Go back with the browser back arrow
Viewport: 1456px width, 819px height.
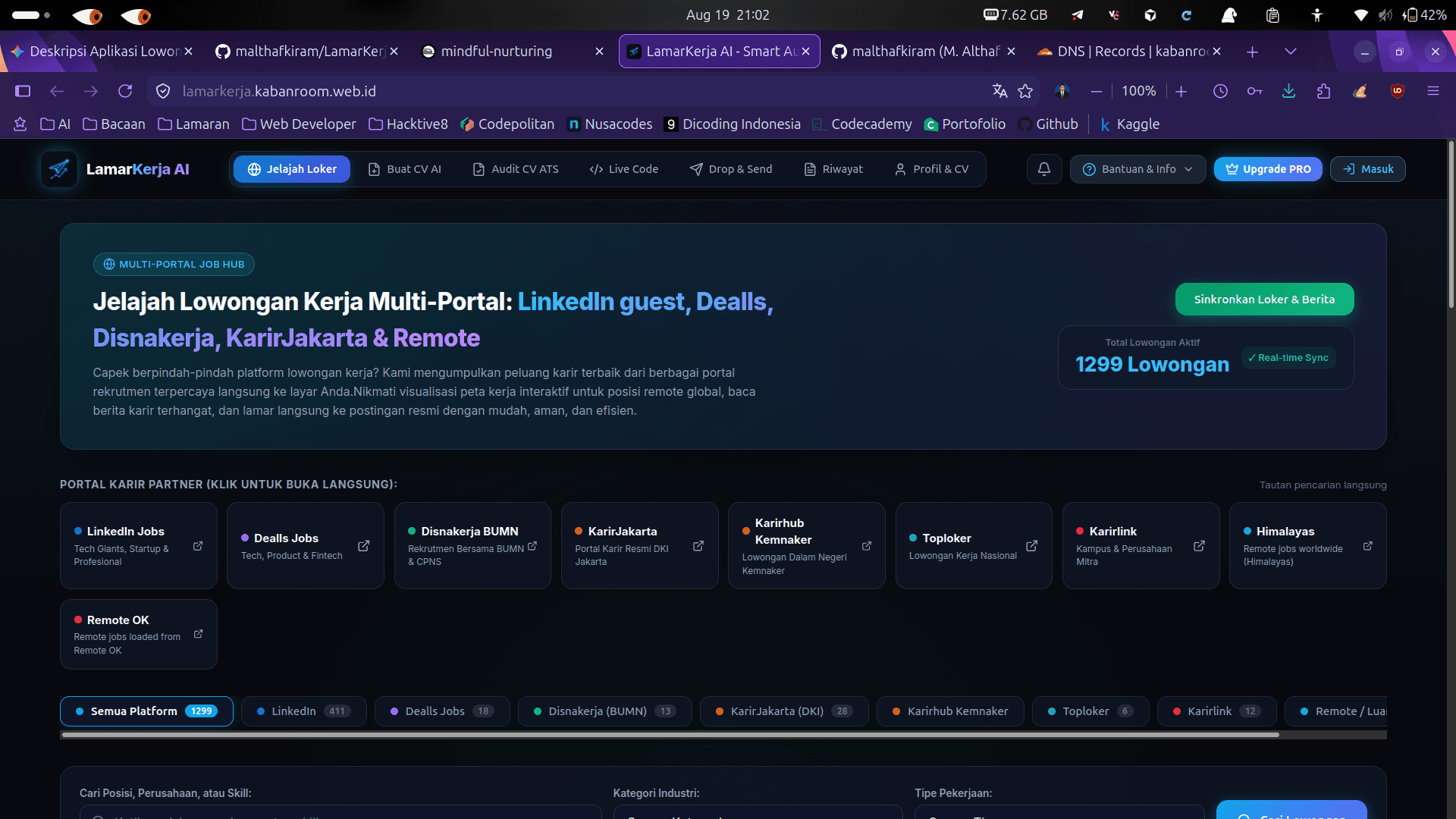click(x=57, y=91)
